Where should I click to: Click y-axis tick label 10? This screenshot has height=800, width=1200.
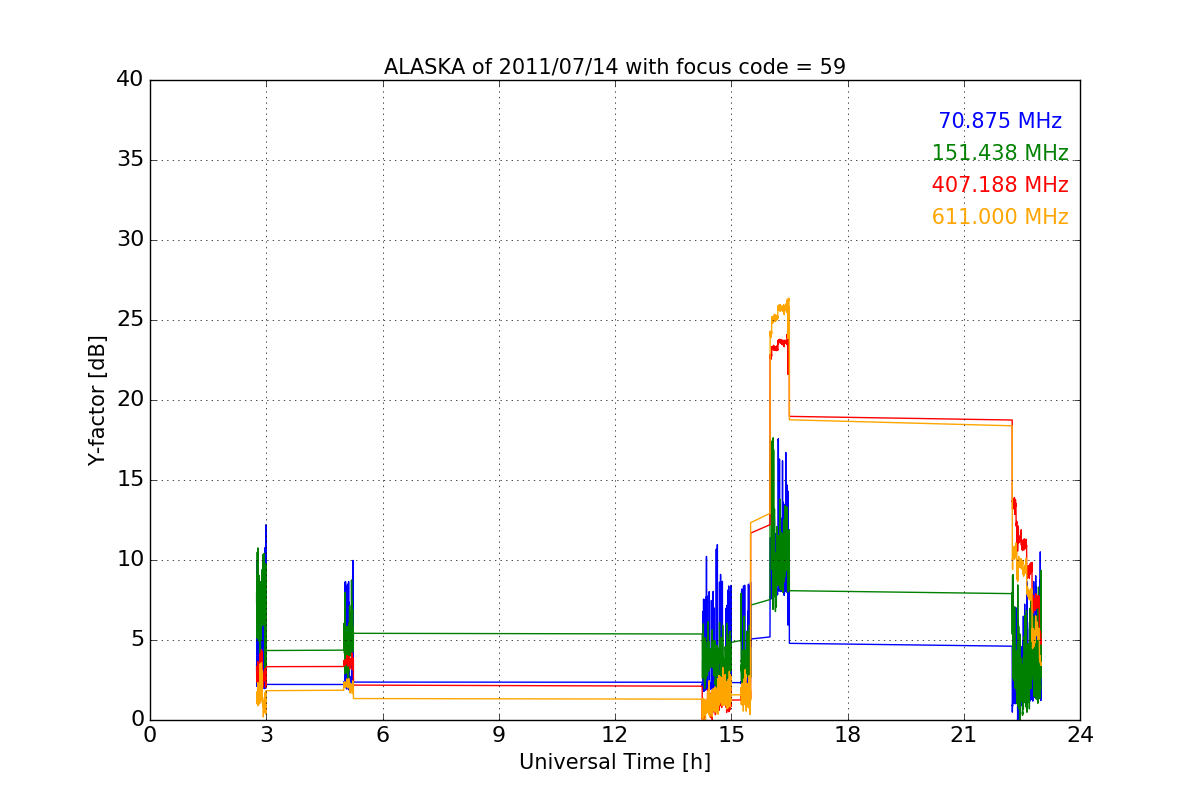130,560
